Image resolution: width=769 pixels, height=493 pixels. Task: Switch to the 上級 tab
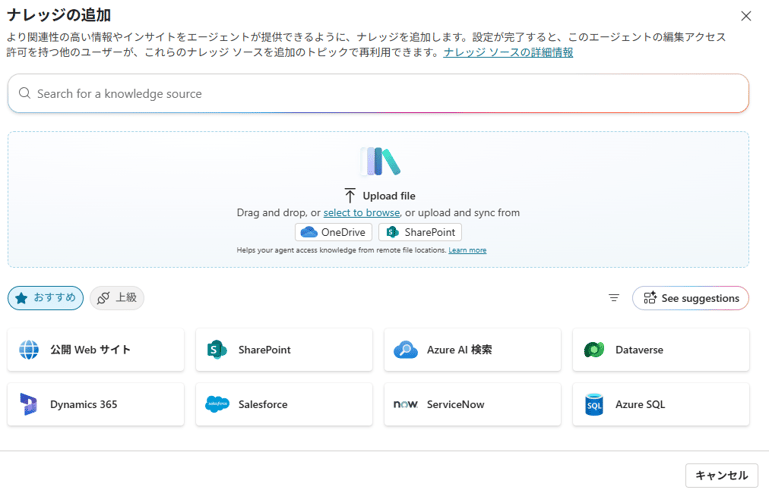coord(117,298)
